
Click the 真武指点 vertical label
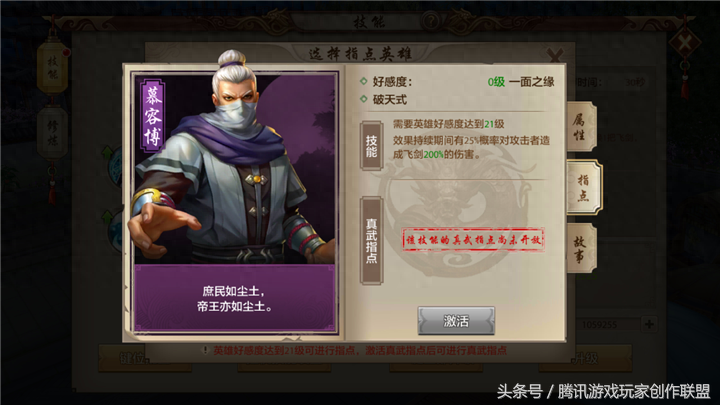coord(371,240)
